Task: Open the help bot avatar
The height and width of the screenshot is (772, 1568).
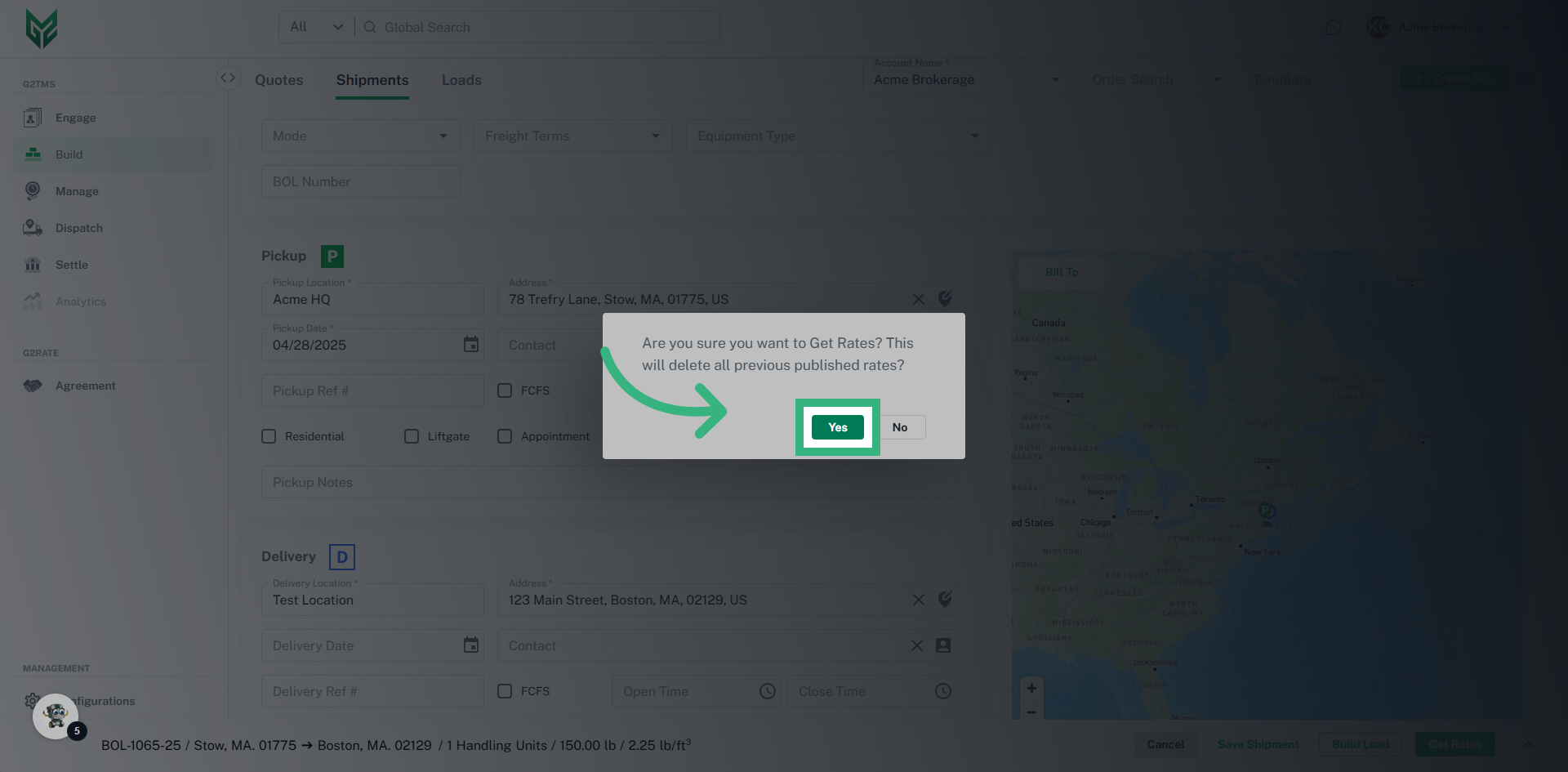Action: [x=56, y=716]
